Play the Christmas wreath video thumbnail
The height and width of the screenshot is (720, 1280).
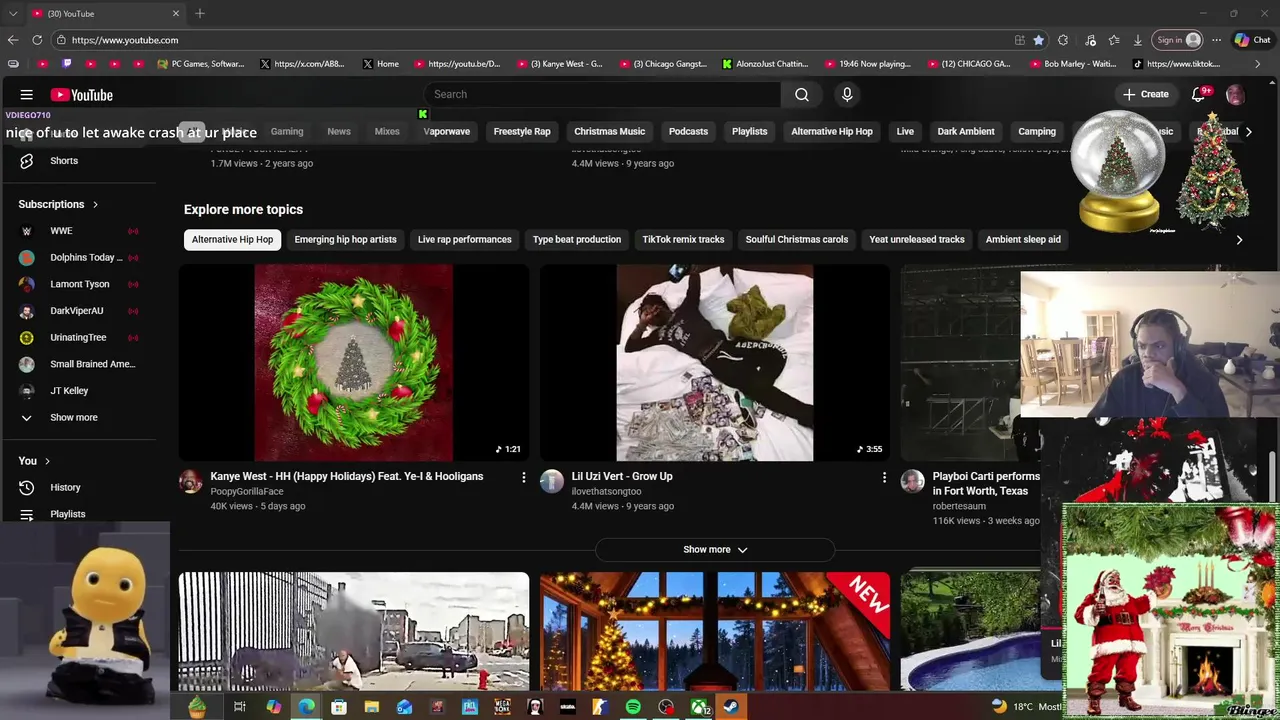coord(354,363)
